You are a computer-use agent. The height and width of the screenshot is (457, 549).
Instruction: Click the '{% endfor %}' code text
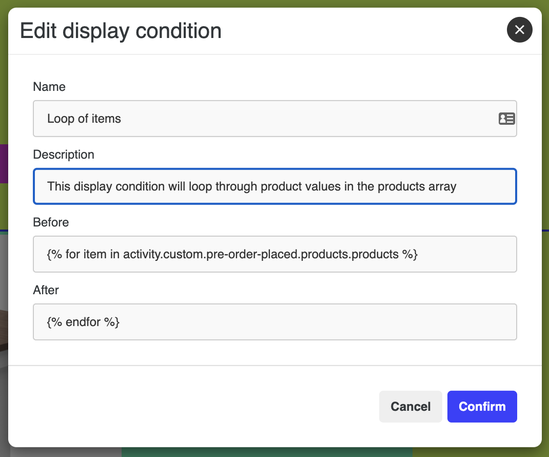pyautogui.click(x=83, y=322)
